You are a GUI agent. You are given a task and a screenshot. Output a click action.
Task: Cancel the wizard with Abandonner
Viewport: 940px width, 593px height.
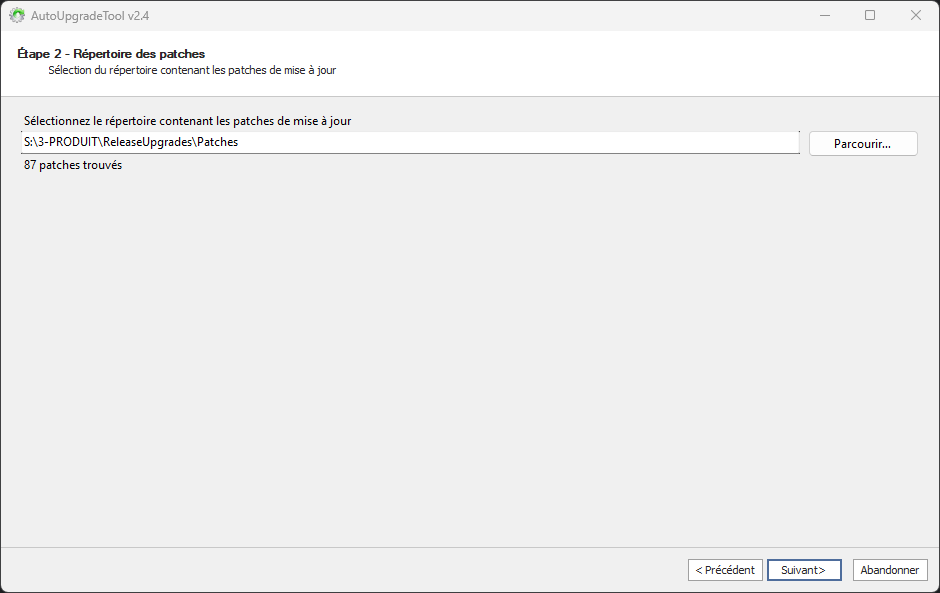(x=889, y=570)
